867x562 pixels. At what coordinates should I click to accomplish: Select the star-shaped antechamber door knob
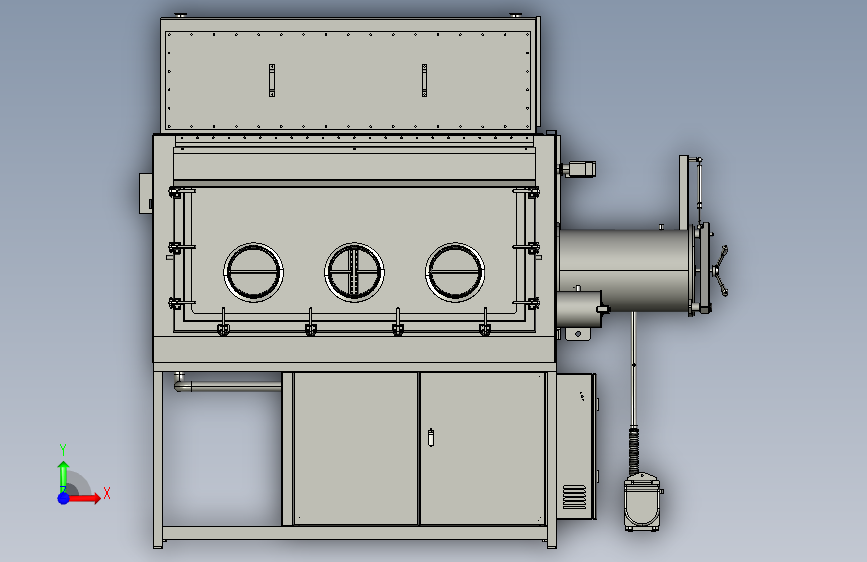click(721, 271)
